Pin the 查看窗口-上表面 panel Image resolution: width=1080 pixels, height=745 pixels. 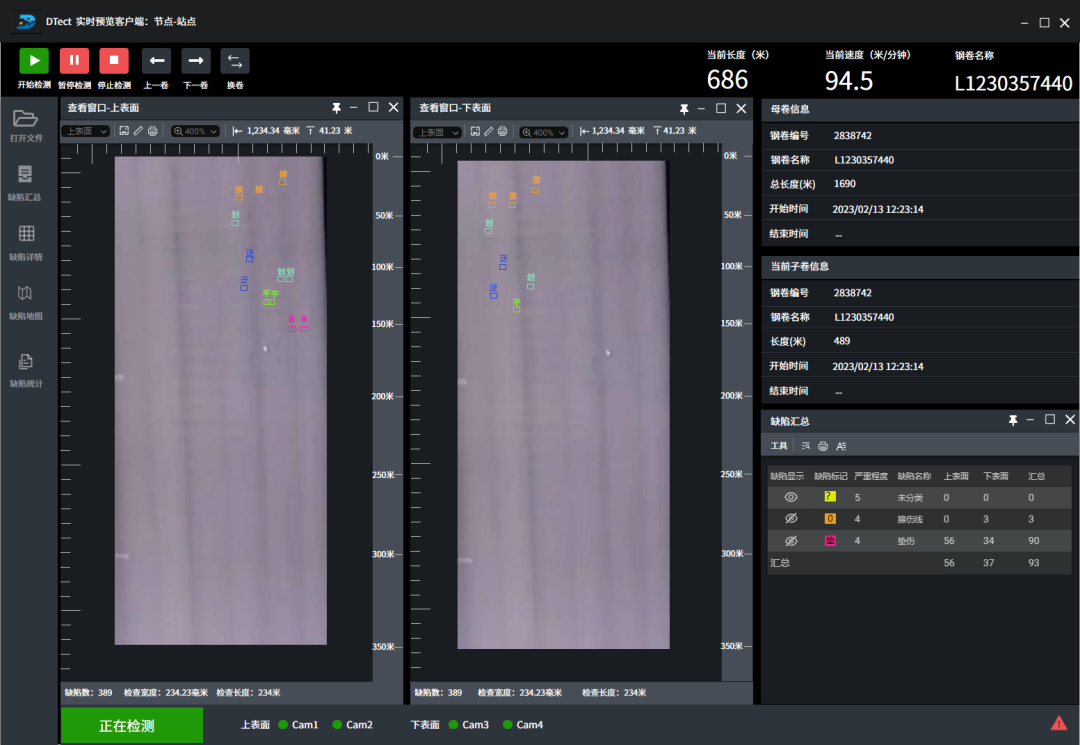pos(336,108)
